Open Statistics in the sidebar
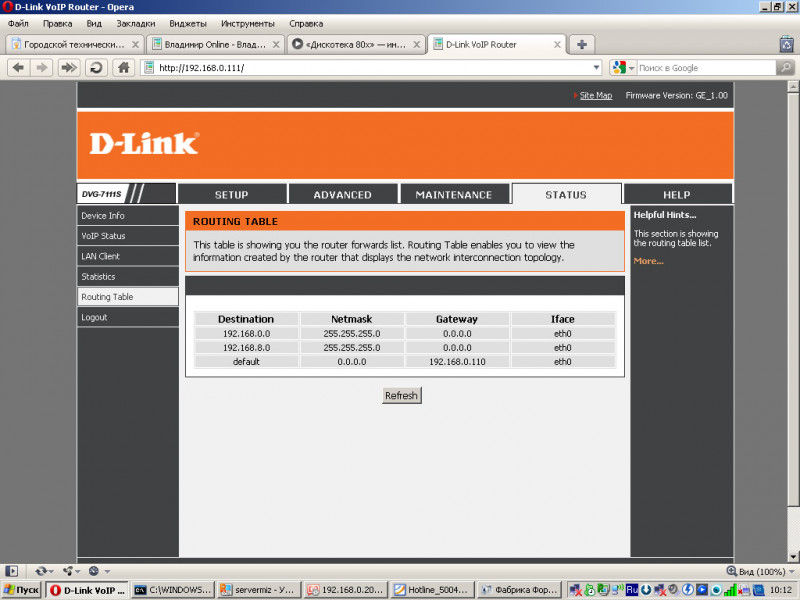The height and width of the screenshot is (600, 800). [x=128, y=277]
